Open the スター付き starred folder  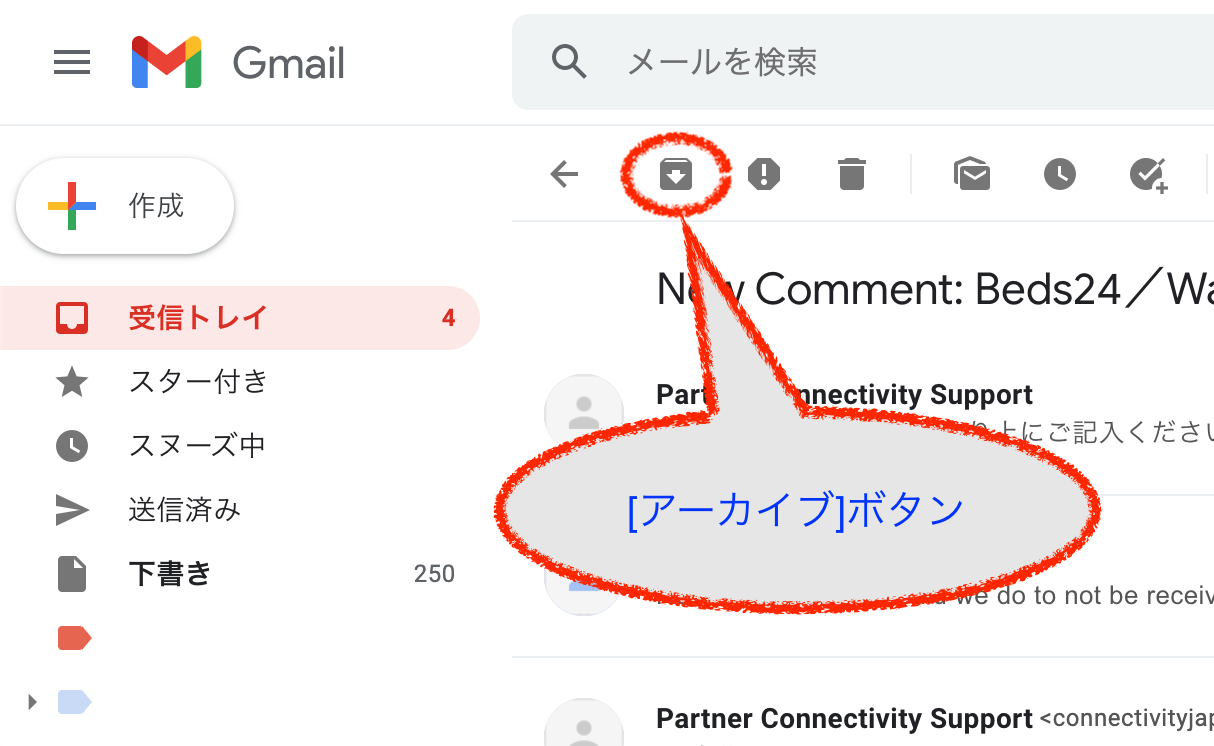click(198, 382)
